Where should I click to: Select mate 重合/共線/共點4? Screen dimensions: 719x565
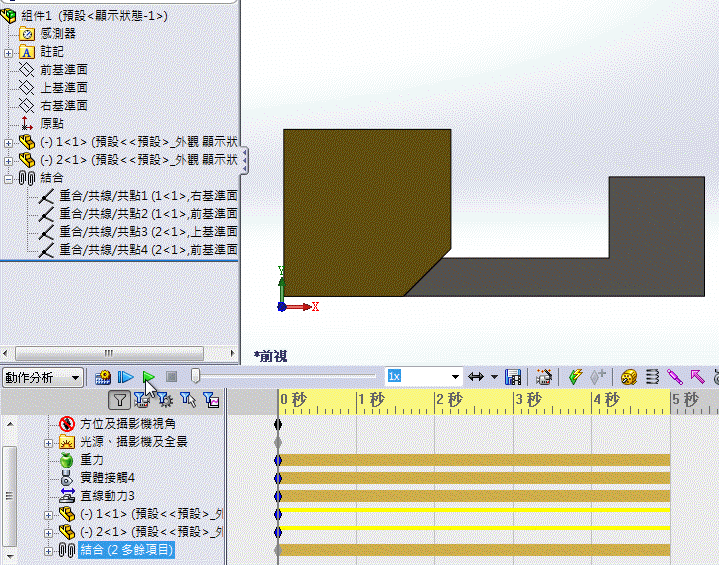[148, 249]
